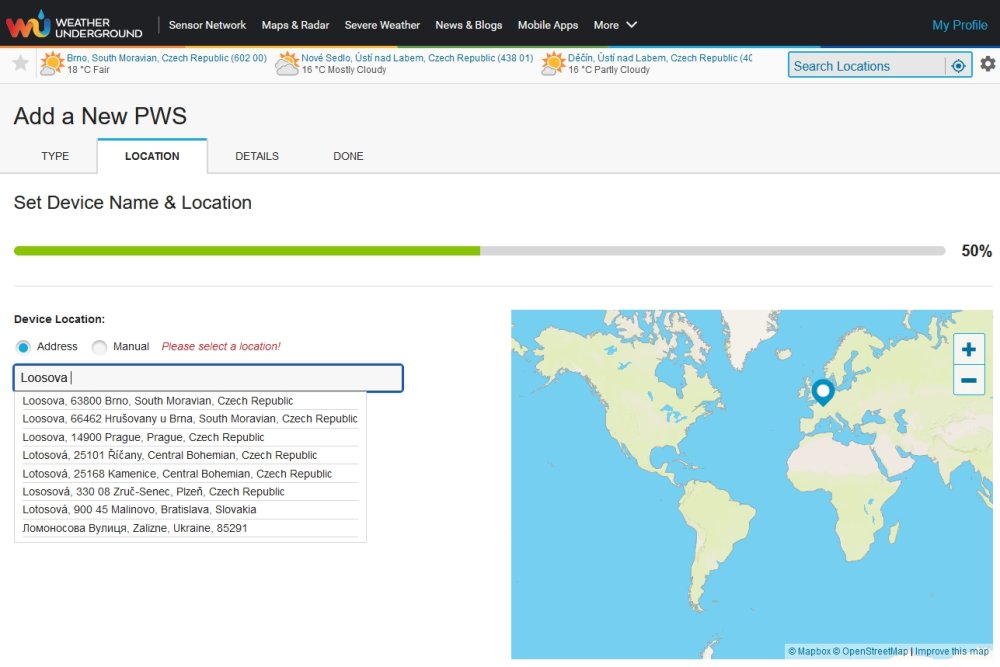The height and width of the screenshot is (667, 1000).
Task: Select the Manual radio button
Action: [x=99, y=347]
